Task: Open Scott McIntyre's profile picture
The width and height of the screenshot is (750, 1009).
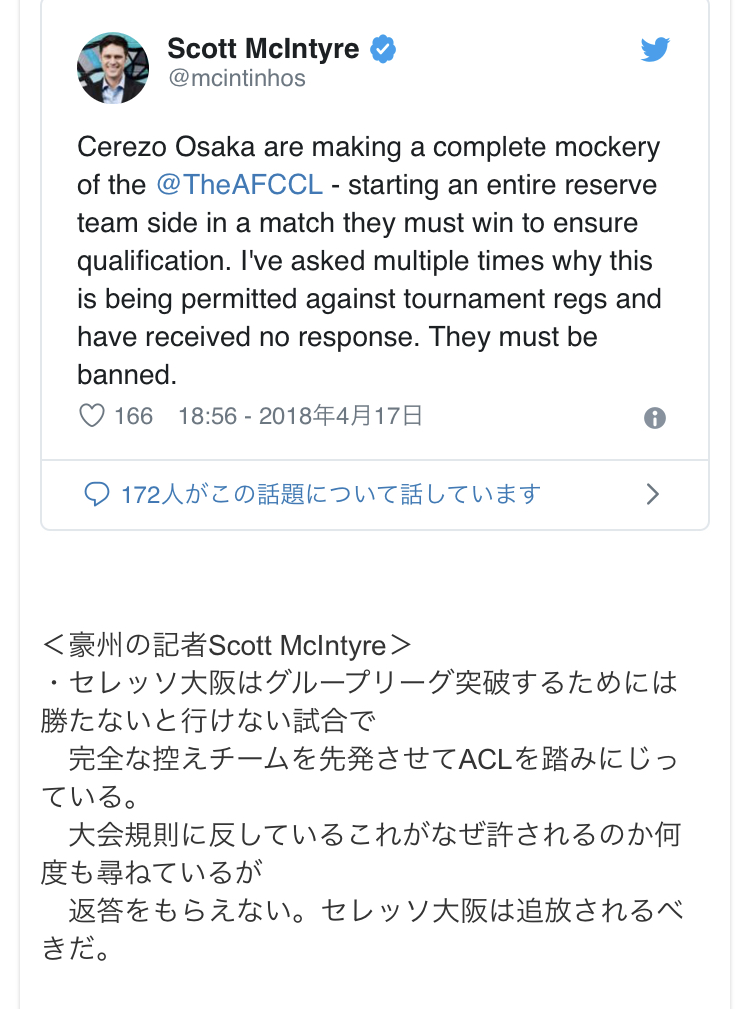Action: pyautogui.click(x=113, y=68)
